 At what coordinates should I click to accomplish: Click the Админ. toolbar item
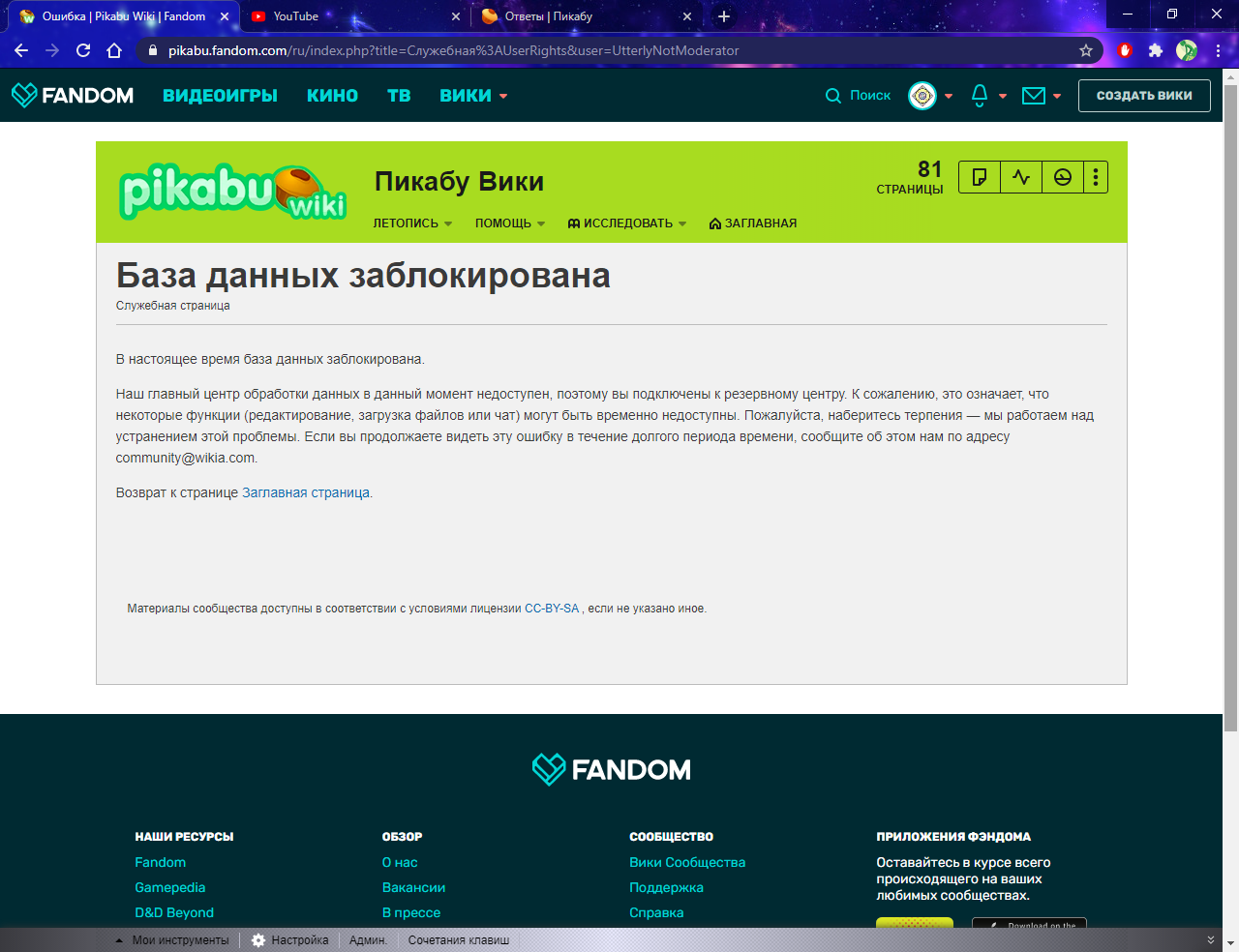(x=368, y=940)
